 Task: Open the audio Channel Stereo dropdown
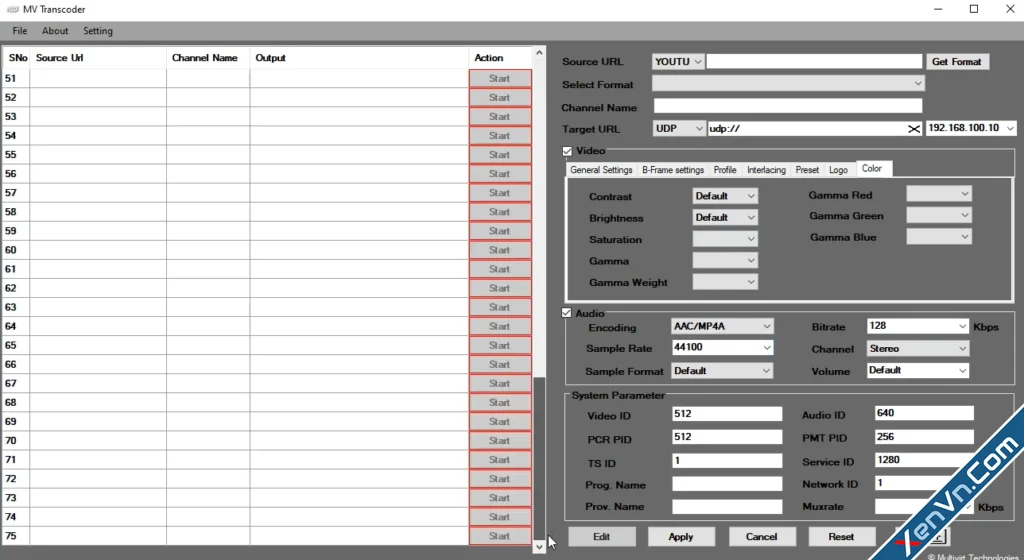click(918, 349)
